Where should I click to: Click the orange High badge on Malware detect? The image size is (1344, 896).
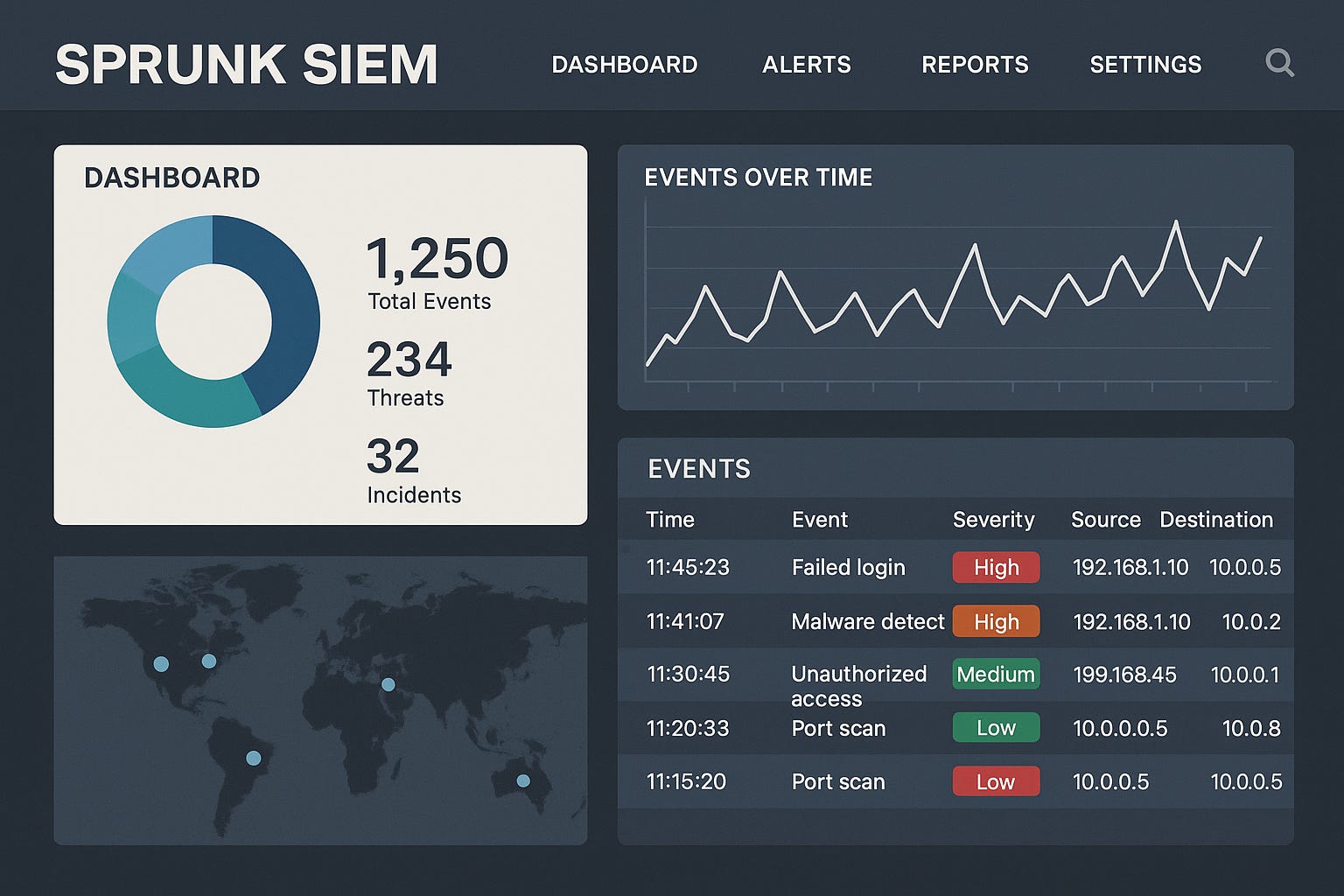(996, 621)
